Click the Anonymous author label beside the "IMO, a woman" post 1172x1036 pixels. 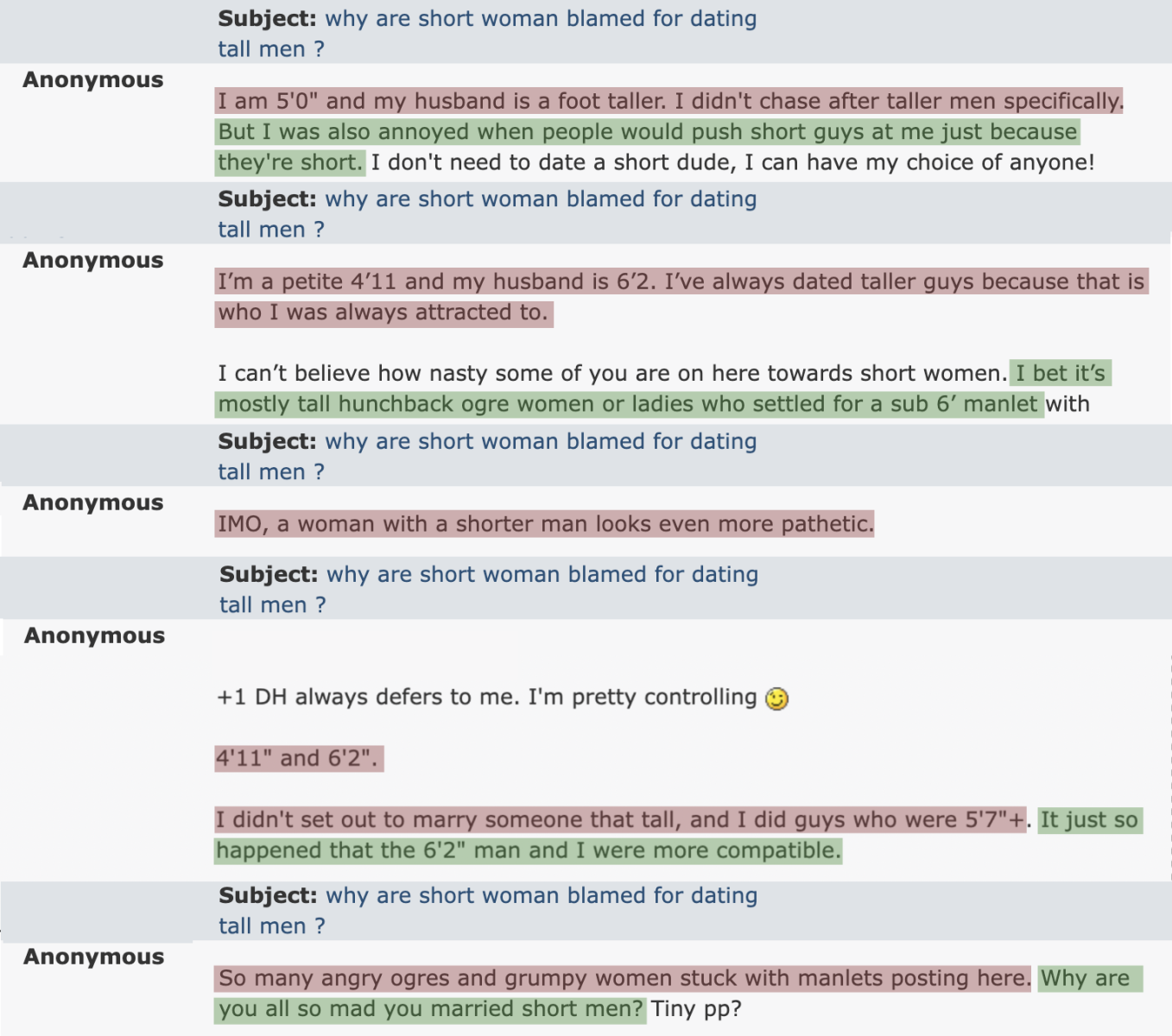pyautogui.click(x=93, y=503)
